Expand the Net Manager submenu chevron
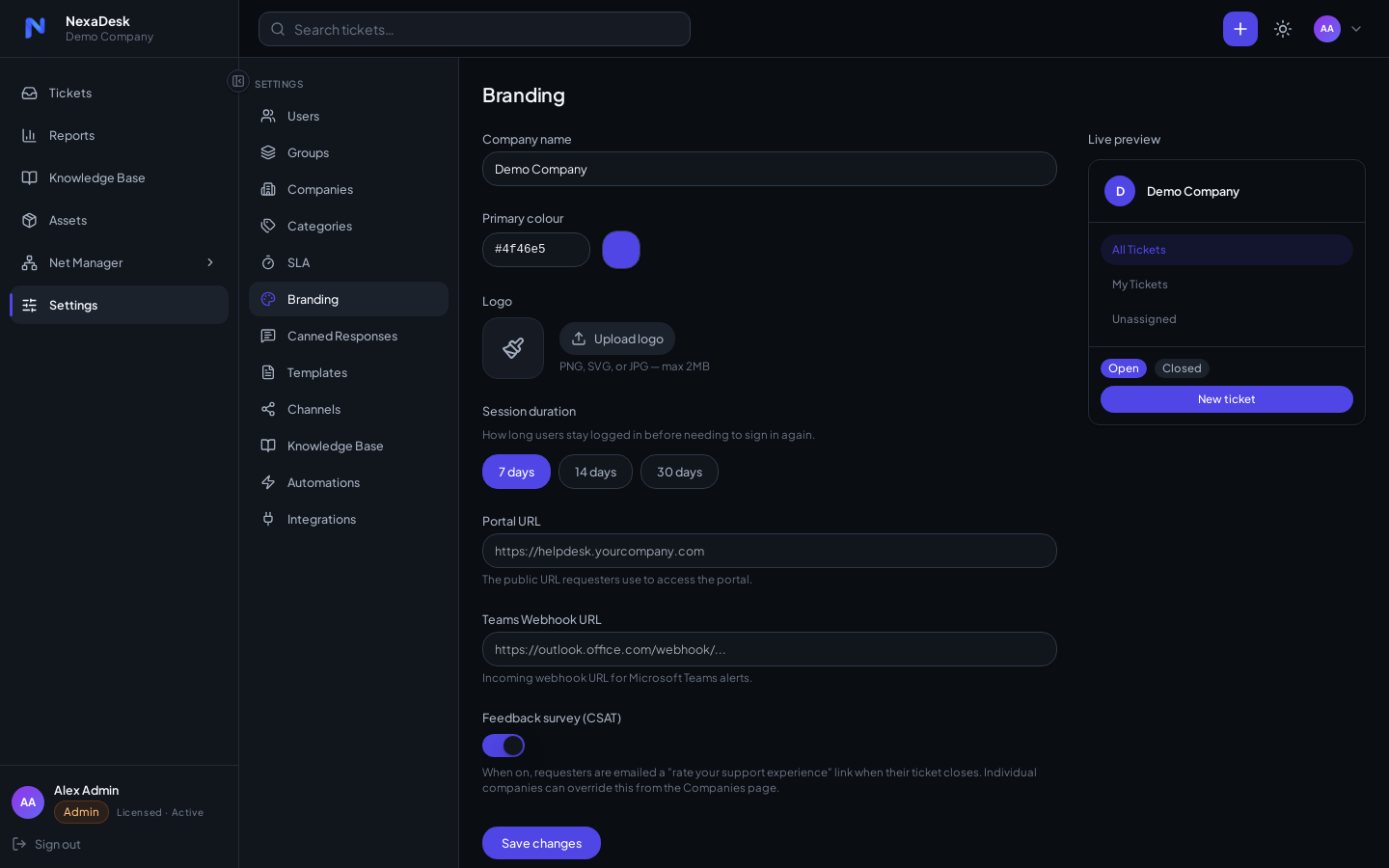The image size is (1389, 868). (210, 262)
